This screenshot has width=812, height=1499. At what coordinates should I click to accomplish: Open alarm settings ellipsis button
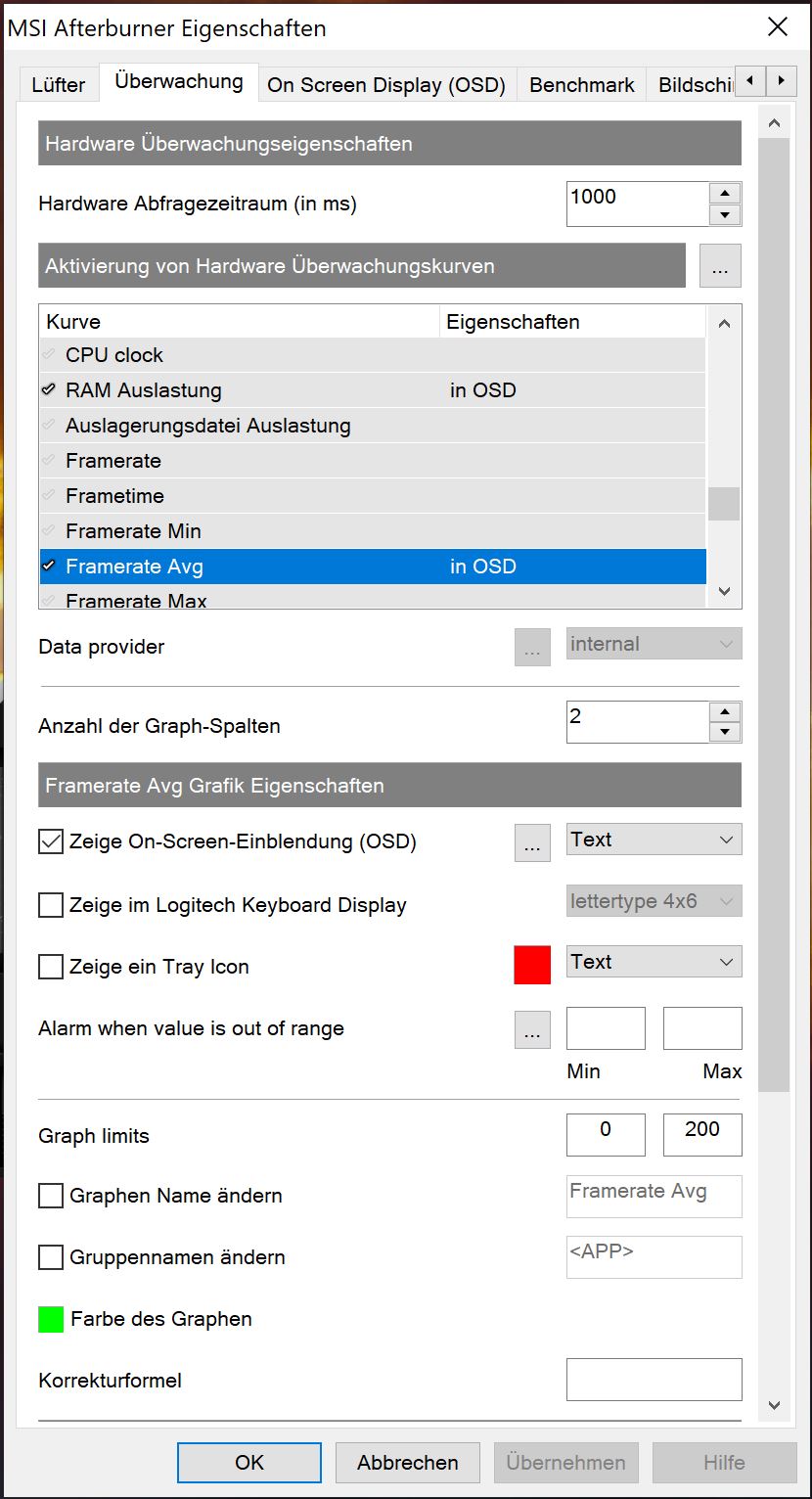pyautogui.click(x=532, y=1029)
